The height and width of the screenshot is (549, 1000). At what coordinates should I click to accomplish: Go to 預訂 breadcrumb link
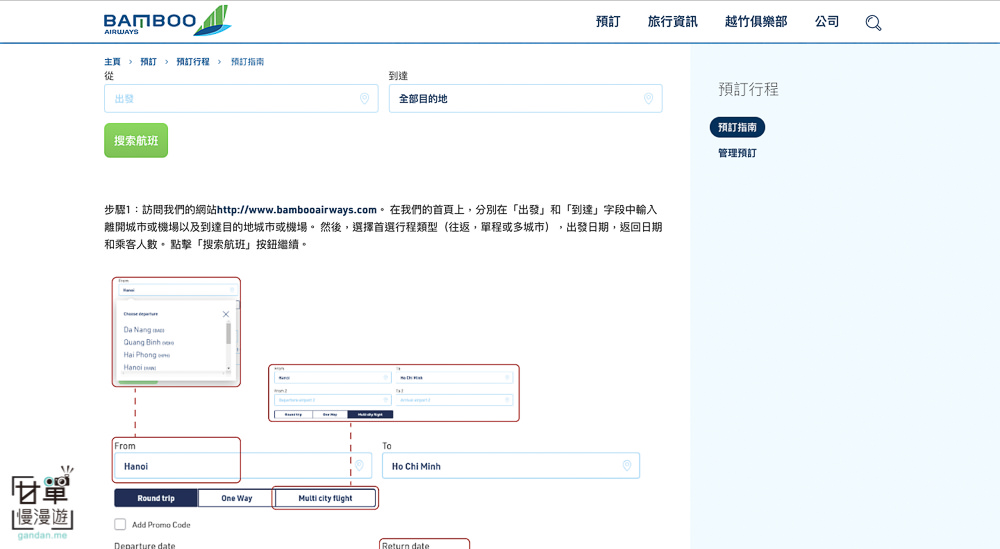tap(149, 62)
